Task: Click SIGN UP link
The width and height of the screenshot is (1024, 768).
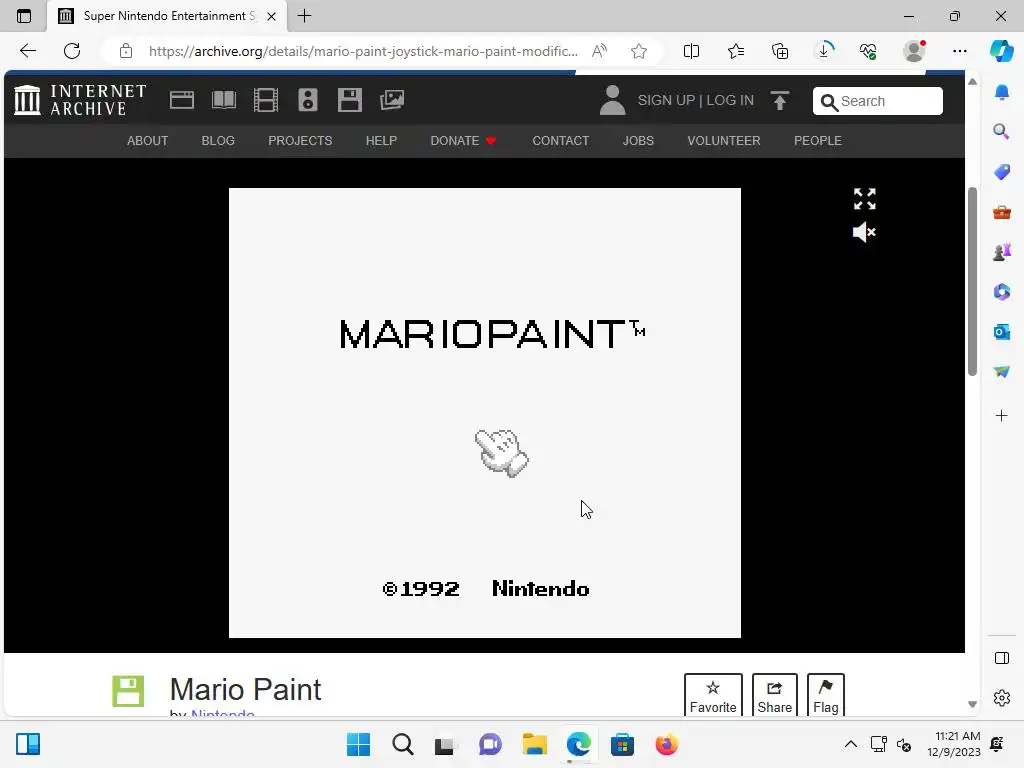Action: (666, 100)
